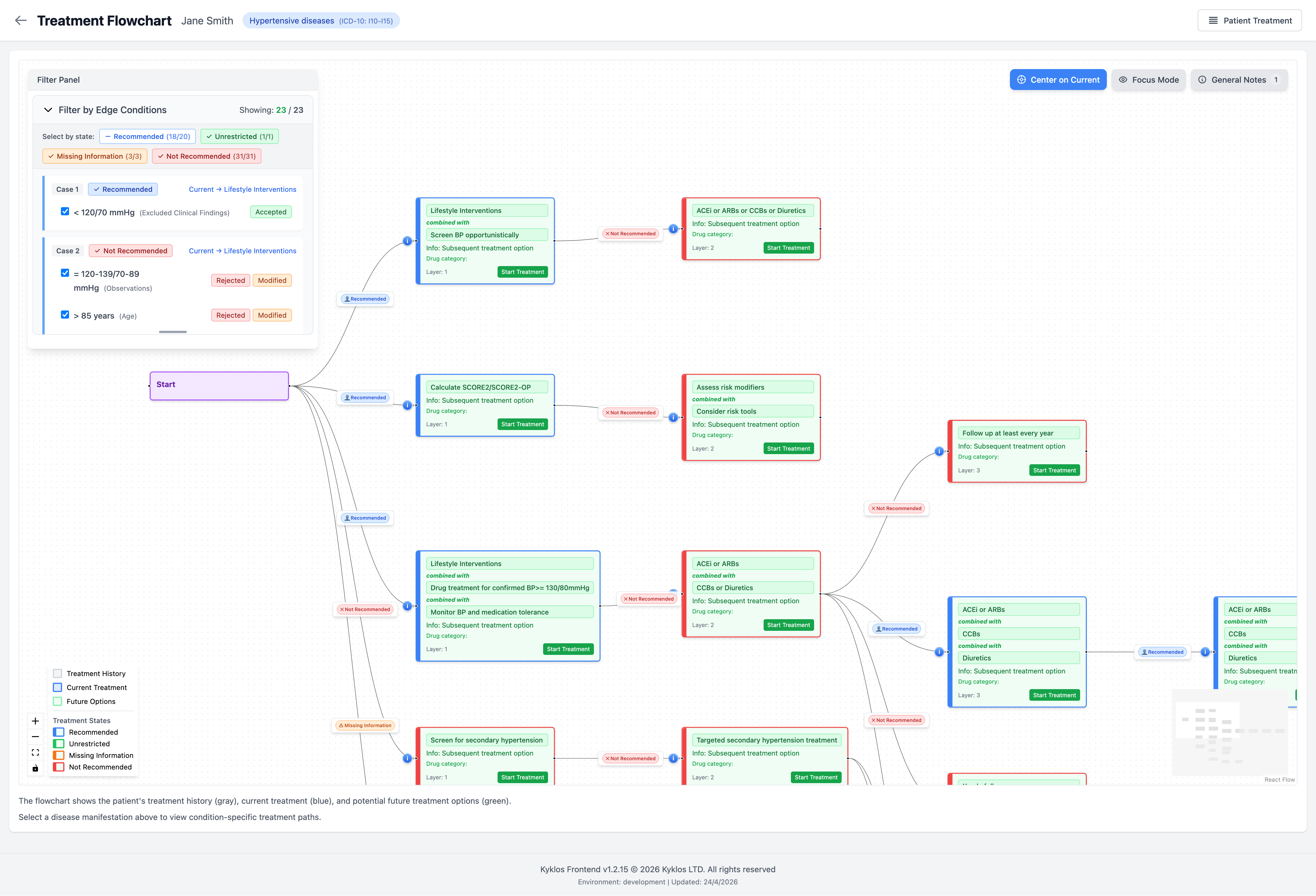Go back using the left arrow icon
Viewport: 1316px width, 896px height.
click(21, 20)
